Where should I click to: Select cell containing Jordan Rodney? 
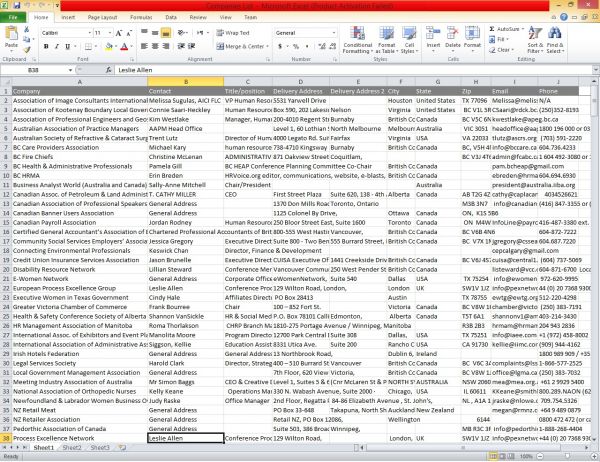(186, 223)
